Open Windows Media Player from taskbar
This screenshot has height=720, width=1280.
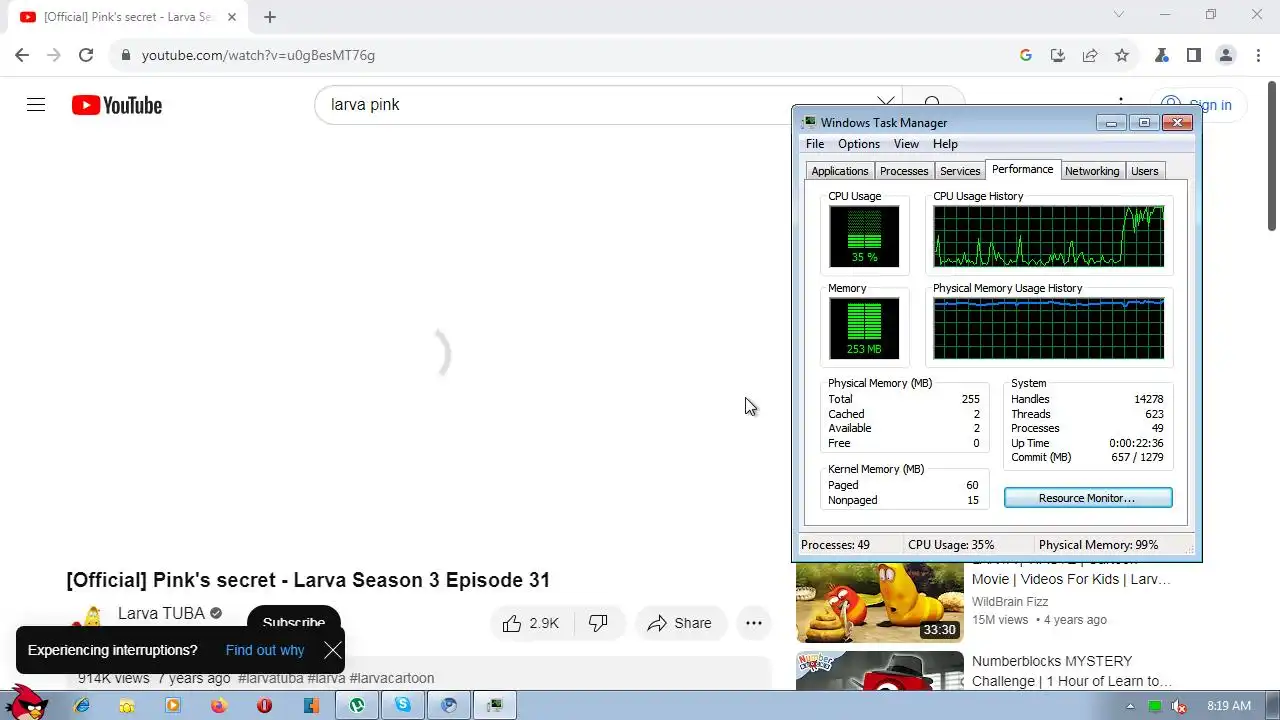pyautogui.click(x=173, y=705)
